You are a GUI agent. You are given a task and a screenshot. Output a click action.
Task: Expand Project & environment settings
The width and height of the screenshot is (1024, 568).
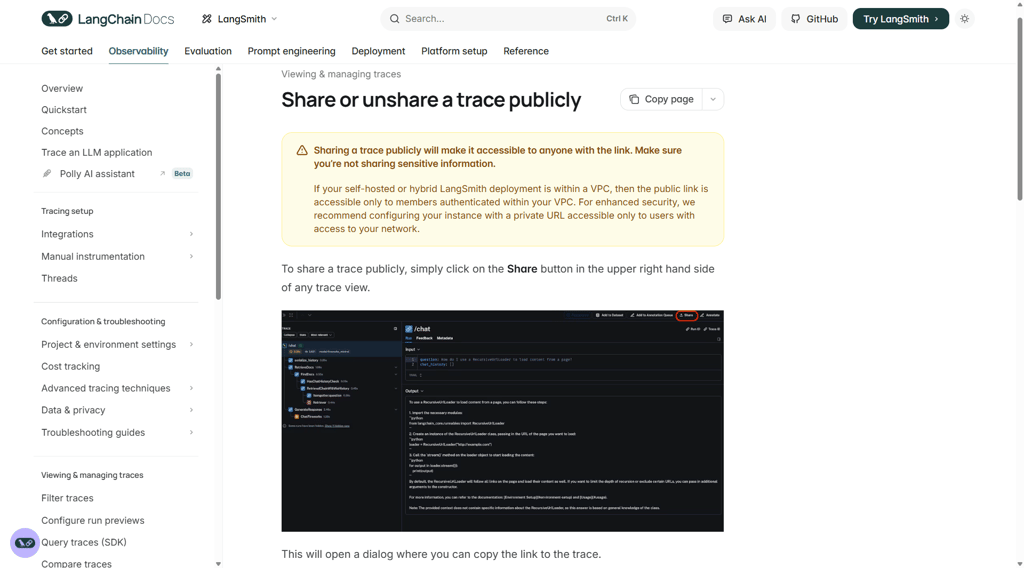tap(118, 344)
